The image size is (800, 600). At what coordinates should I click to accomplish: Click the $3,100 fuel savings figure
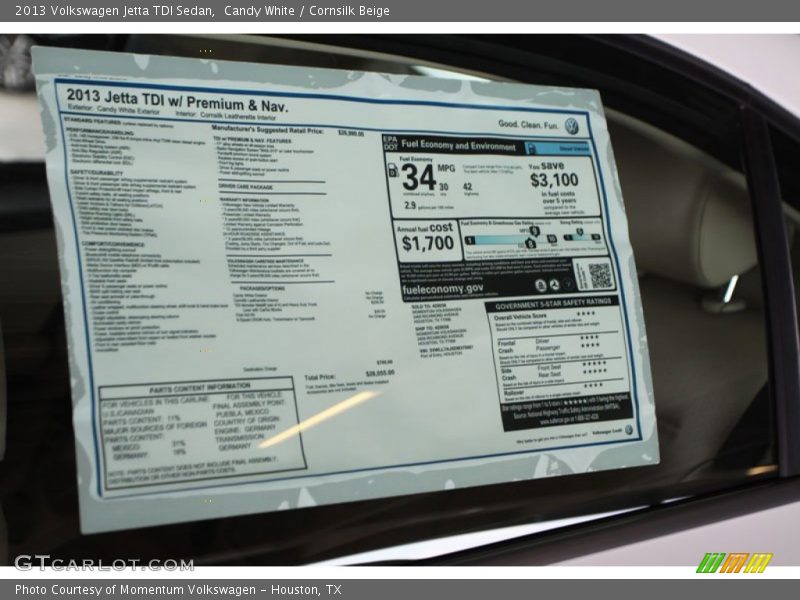coord(554,180)
